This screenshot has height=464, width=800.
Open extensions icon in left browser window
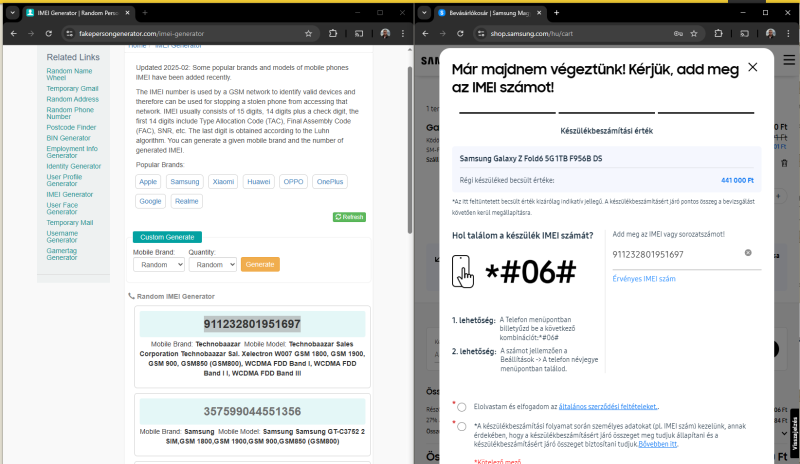333,34
